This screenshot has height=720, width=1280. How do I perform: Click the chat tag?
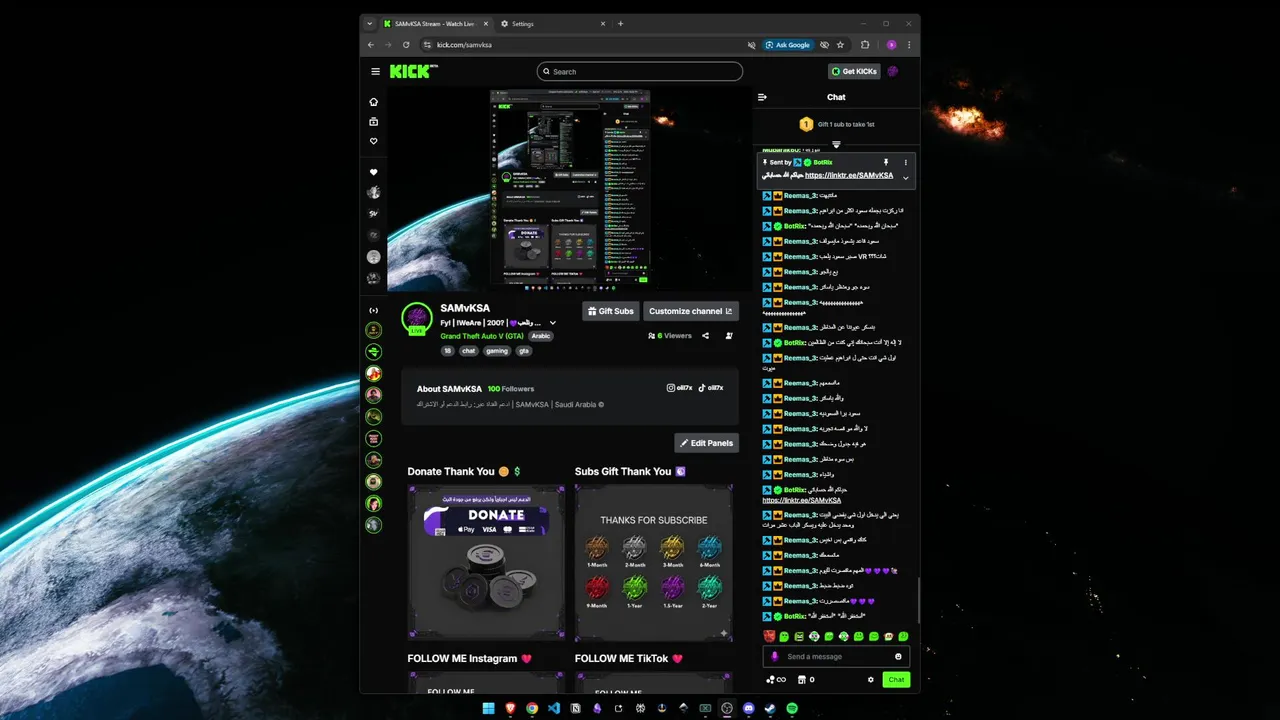click(468, 351)
